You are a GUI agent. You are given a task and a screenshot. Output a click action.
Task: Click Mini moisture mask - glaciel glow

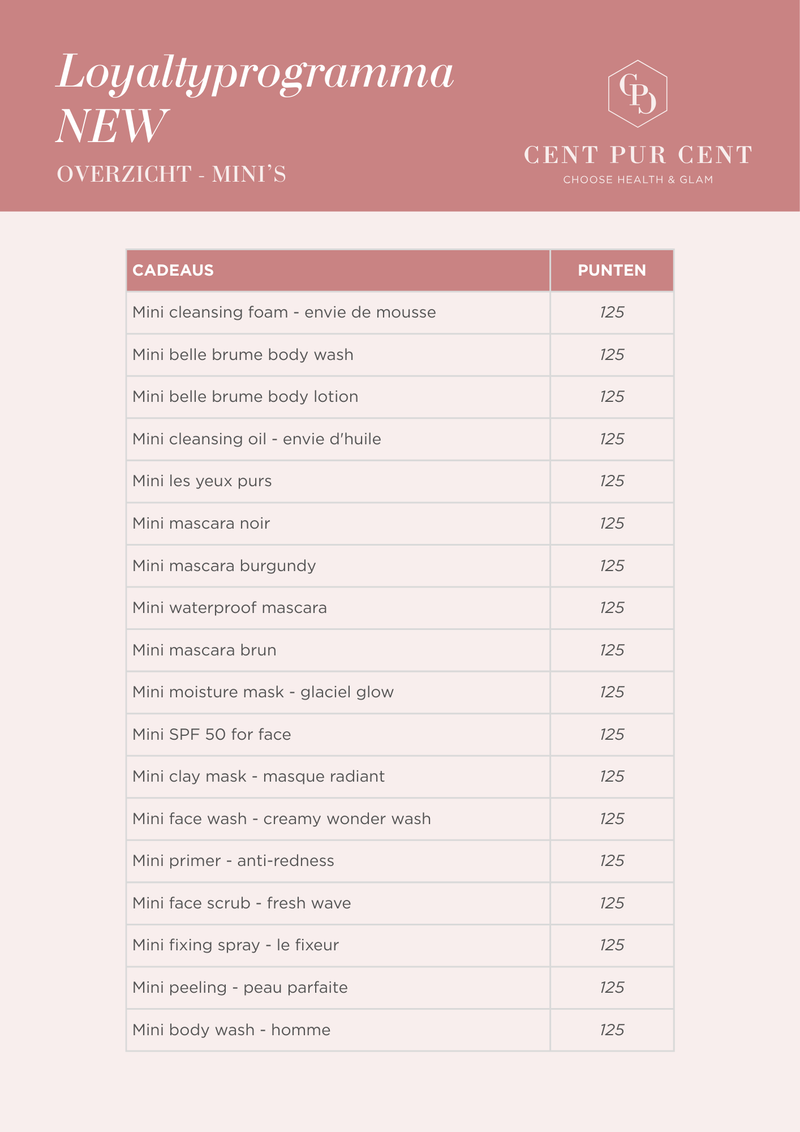263,692
